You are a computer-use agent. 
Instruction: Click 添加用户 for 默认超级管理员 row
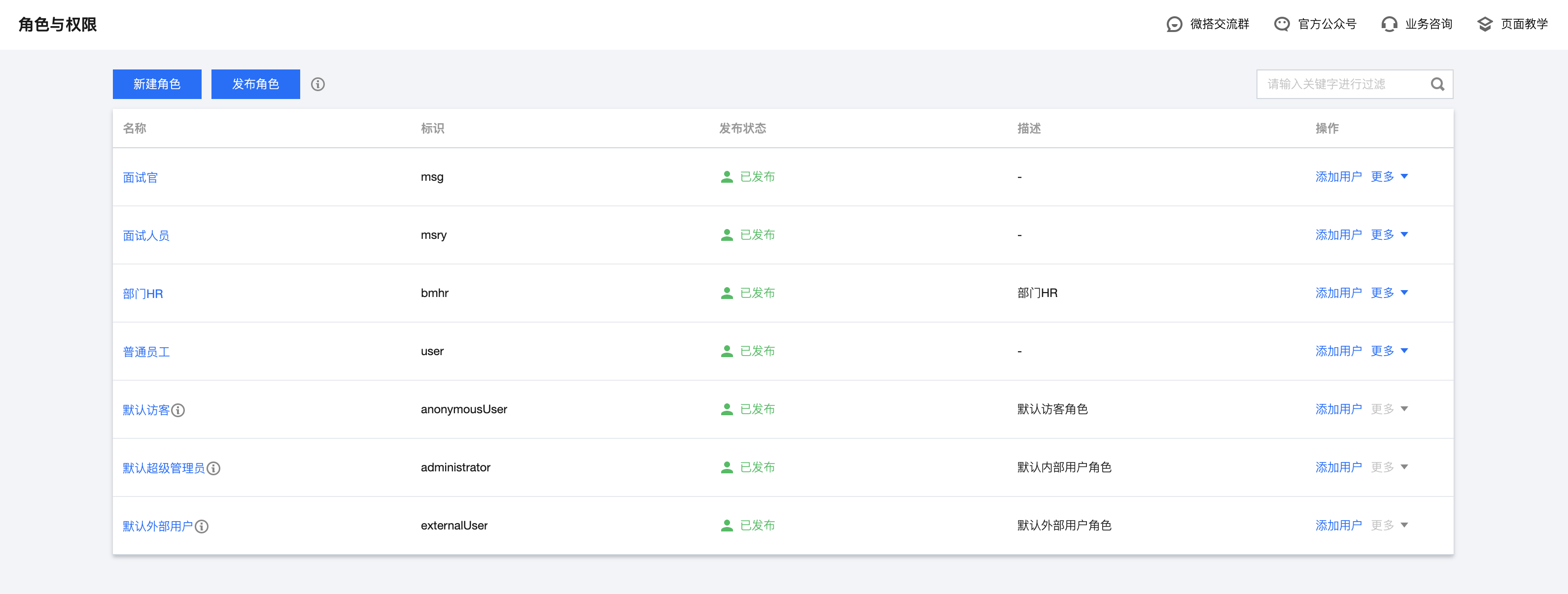click(1338, 467)
